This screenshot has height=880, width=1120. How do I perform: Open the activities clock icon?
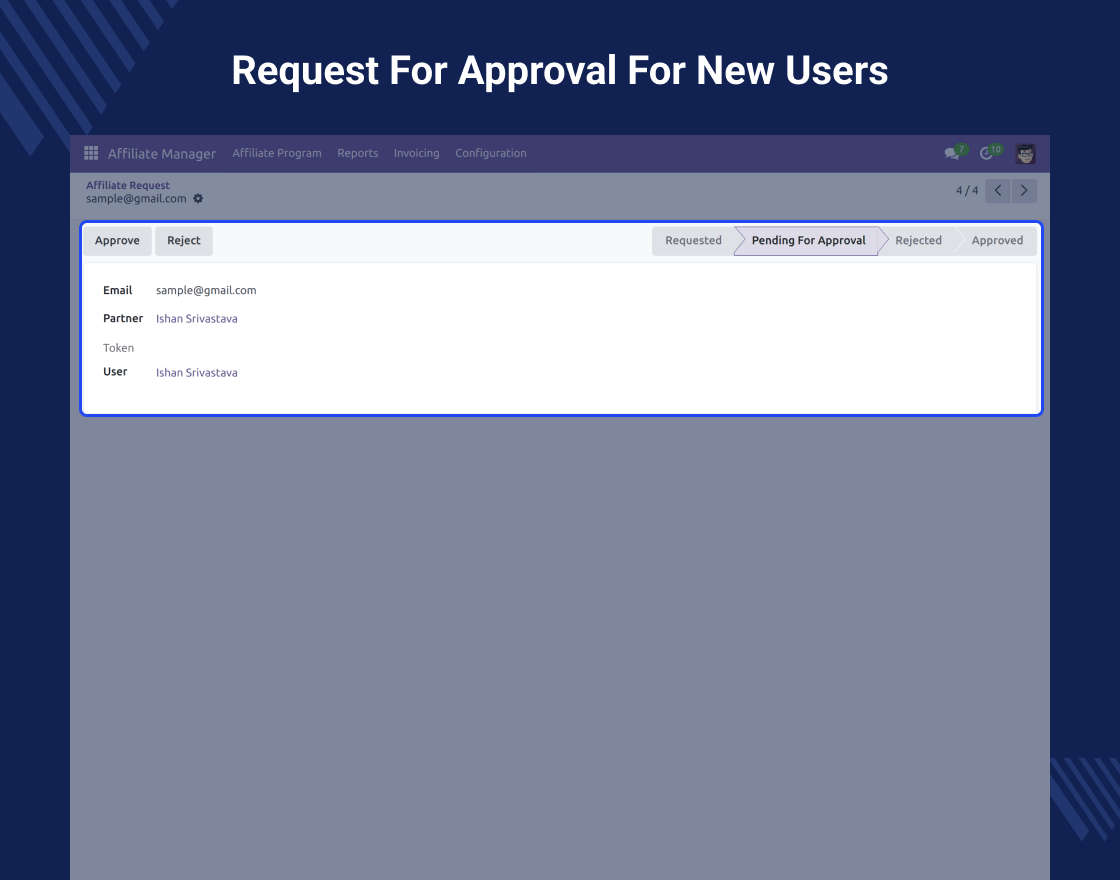point(986,153)
